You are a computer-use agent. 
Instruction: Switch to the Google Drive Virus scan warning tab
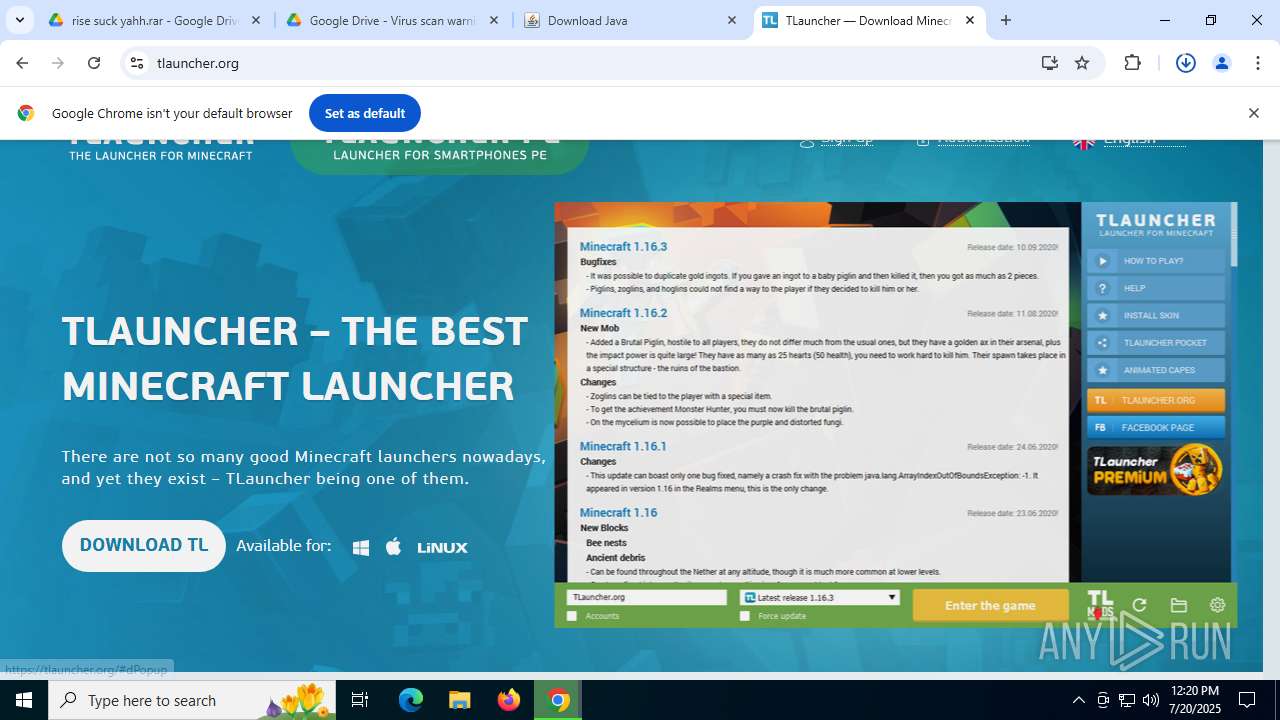pos(392,20)
